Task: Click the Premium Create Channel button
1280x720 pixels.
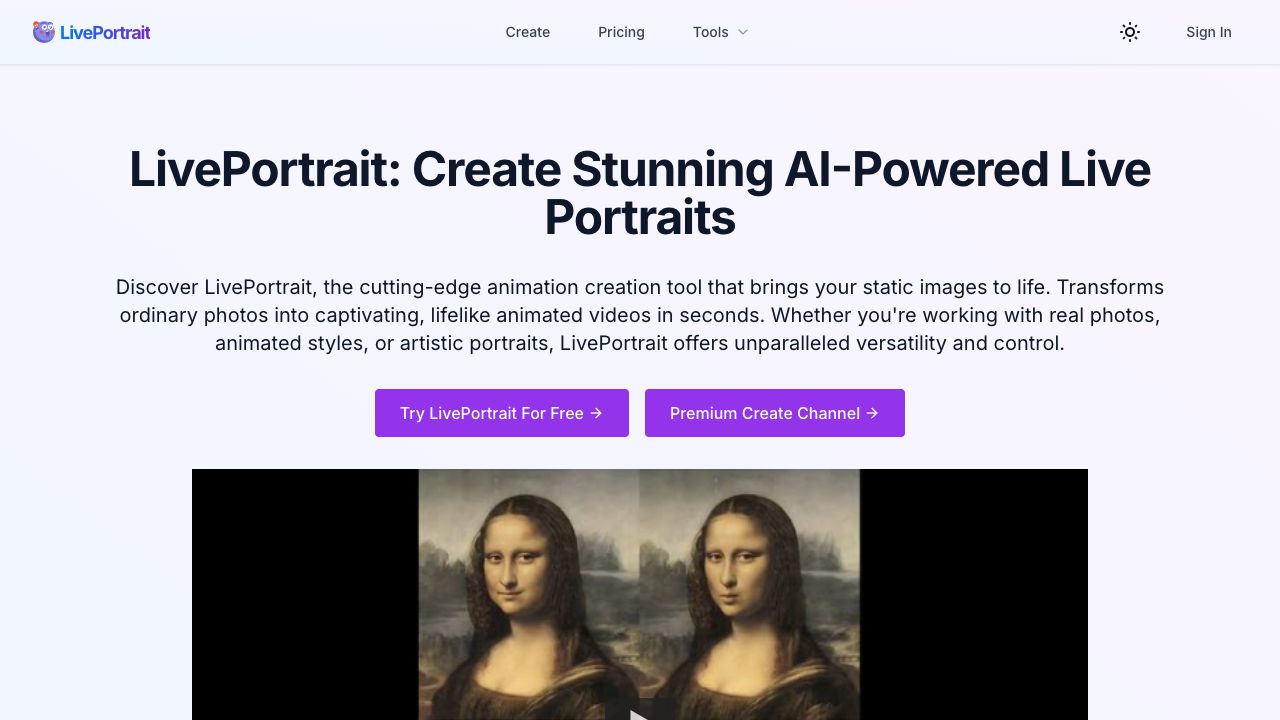Action: pos(775,413)
